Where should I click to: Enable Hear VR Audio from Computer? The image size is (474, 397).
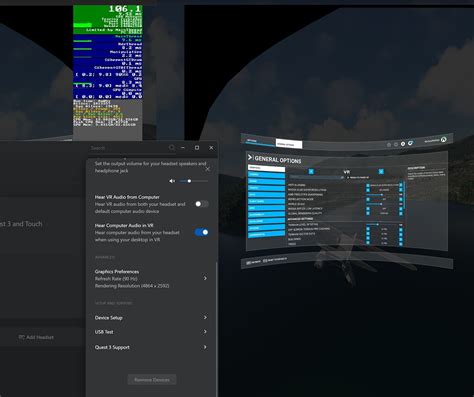202,204
